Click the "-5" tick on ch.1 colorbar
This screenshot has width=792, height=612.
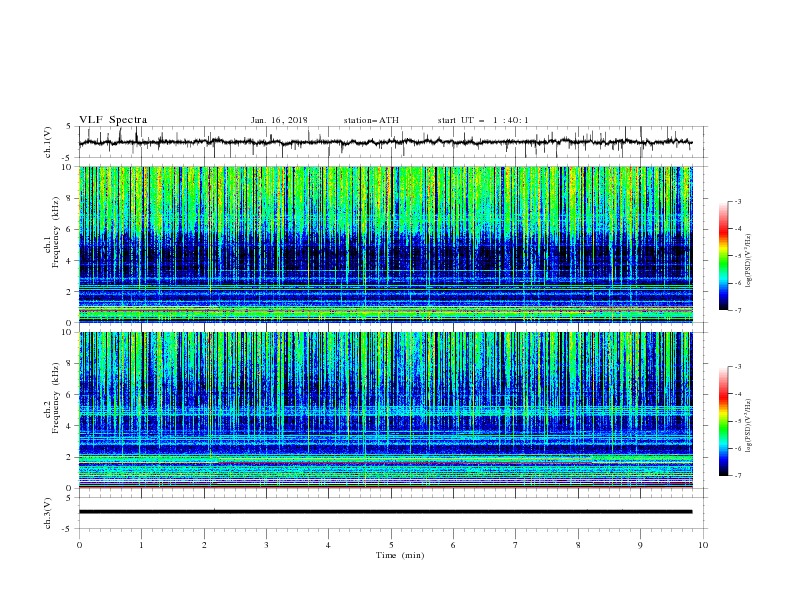tap(737, 256)
